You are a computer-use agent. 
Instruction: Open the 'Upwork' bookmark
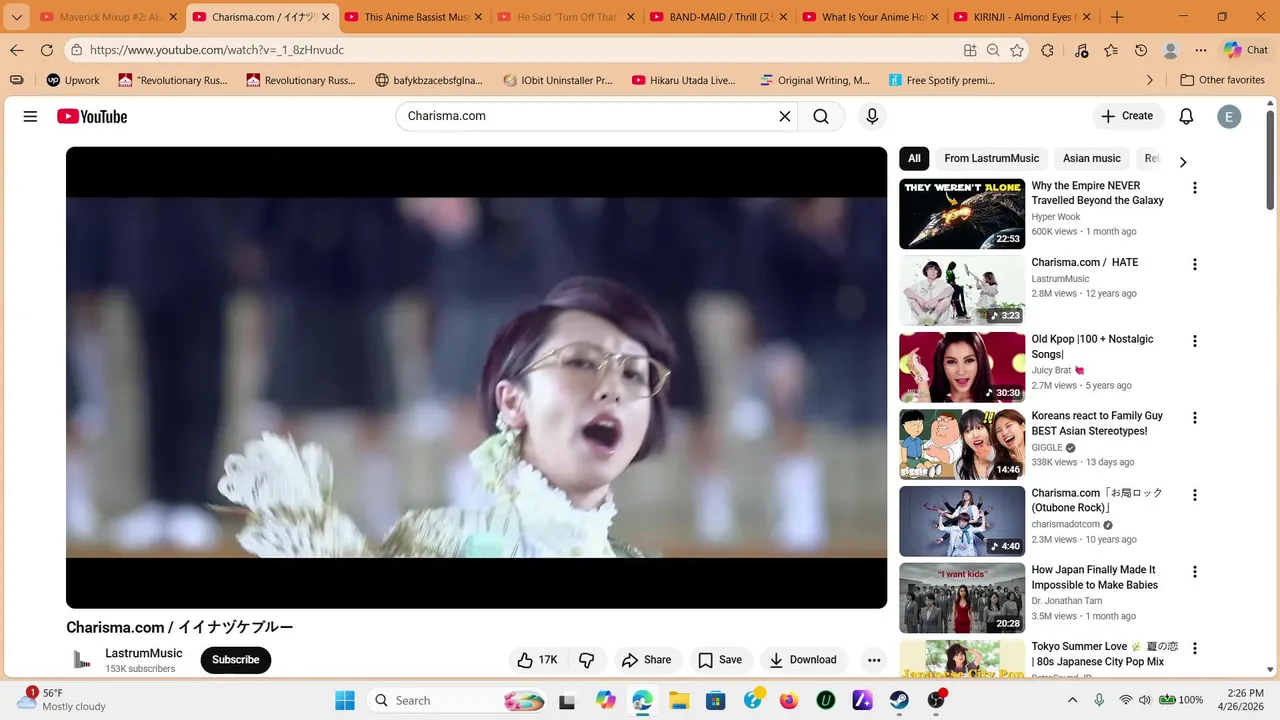[x=73, y=80]
